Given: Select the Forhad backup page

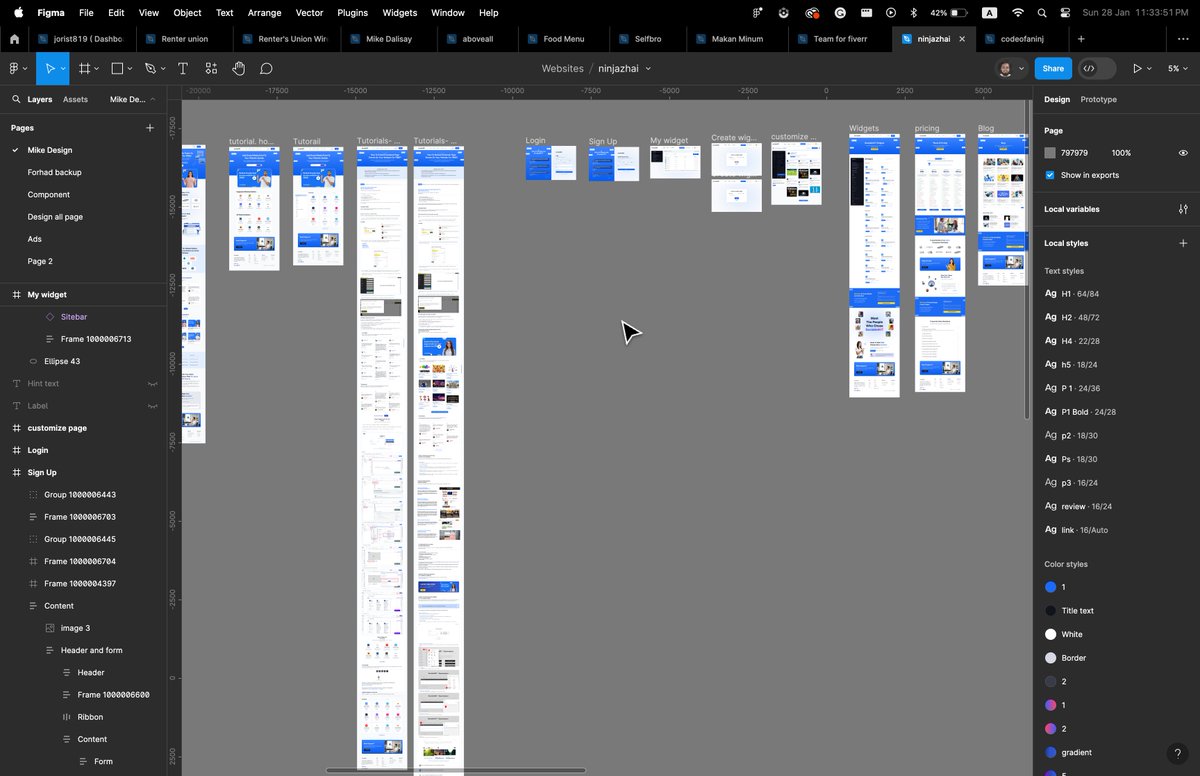Looking at the screenshot, I should pos(54,172).
